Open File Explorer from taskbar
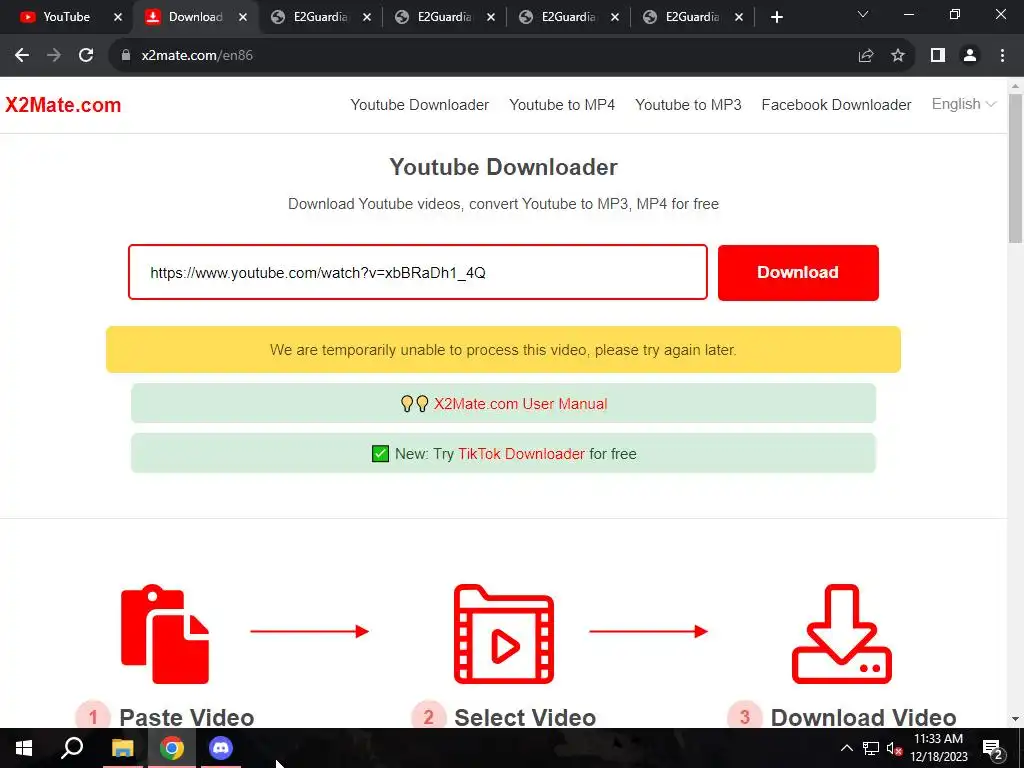 [122, 748]
